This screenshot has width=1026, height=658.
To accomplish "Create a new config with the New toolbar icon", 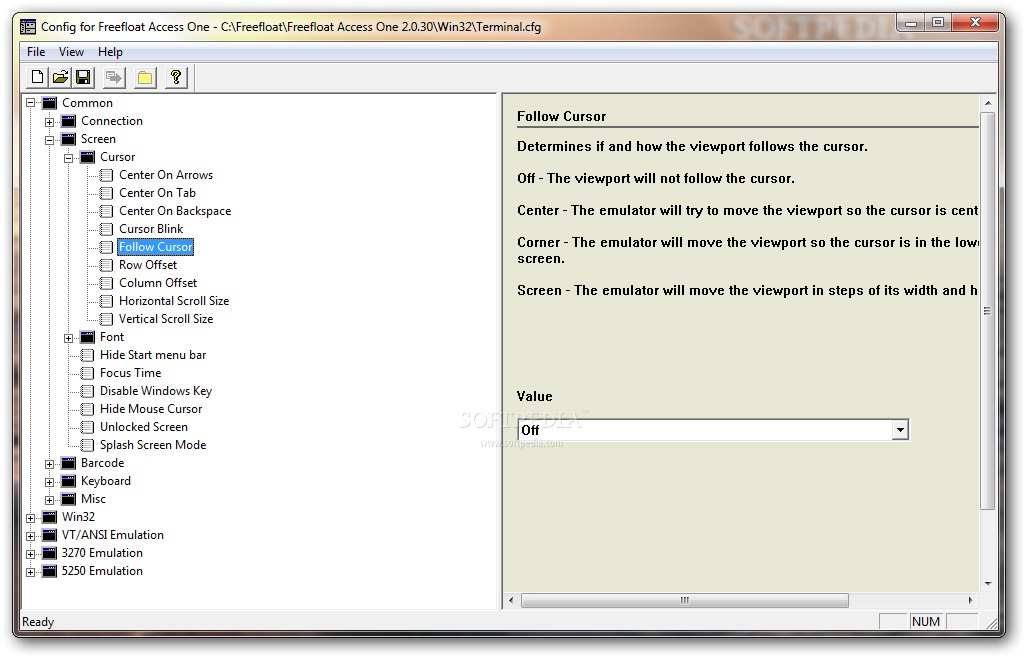I will 37,78.
